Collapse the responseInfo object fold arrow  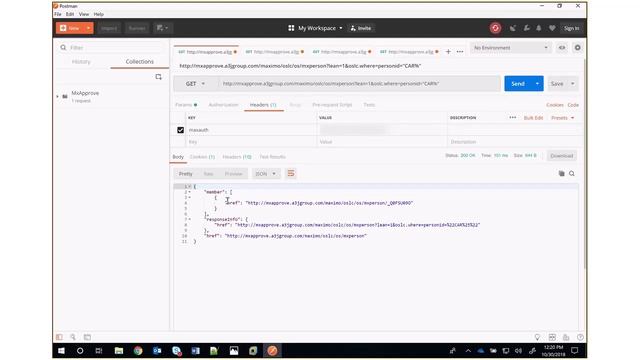click(189, 219)
